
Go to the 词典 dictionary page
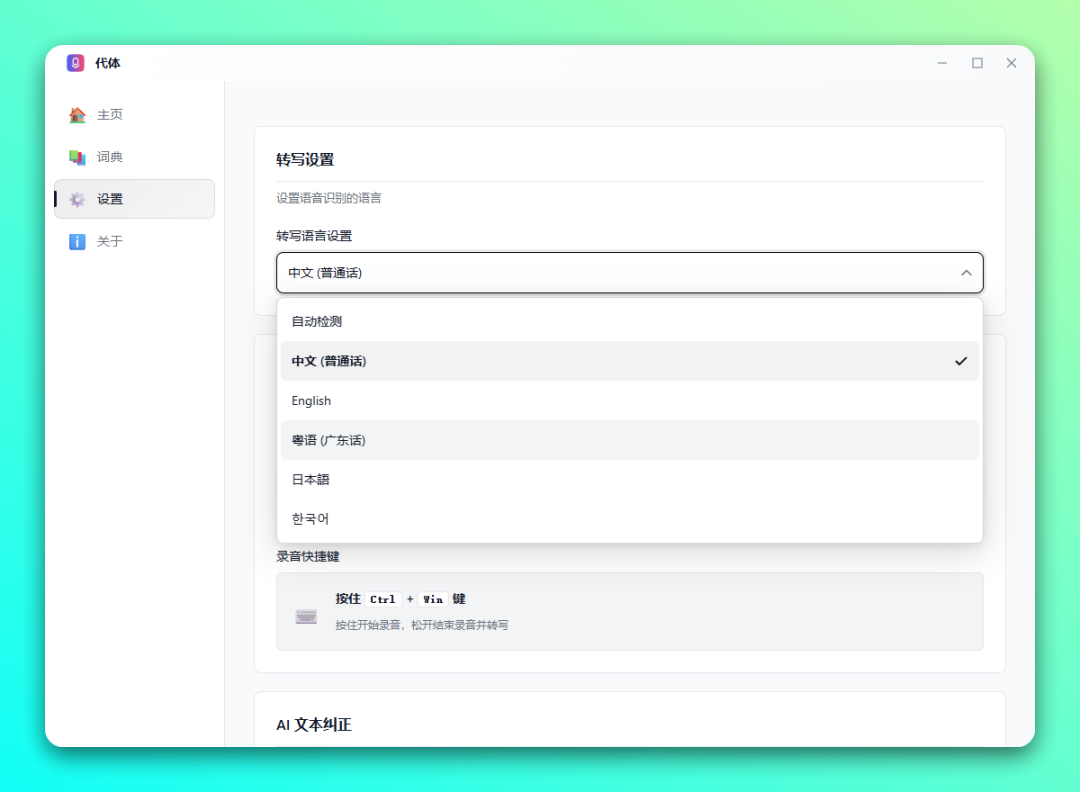110,157
